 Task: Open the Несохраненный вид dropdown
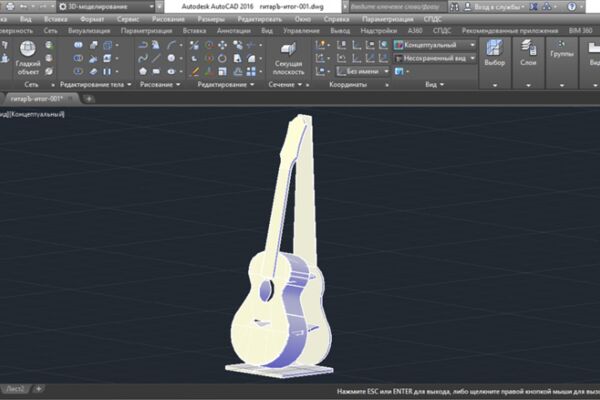point(435,58)
